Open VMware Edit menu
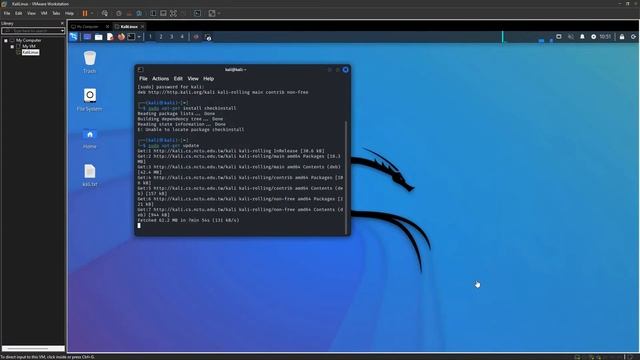Viewport: 640px width, 360px height. tap(19, 13)
